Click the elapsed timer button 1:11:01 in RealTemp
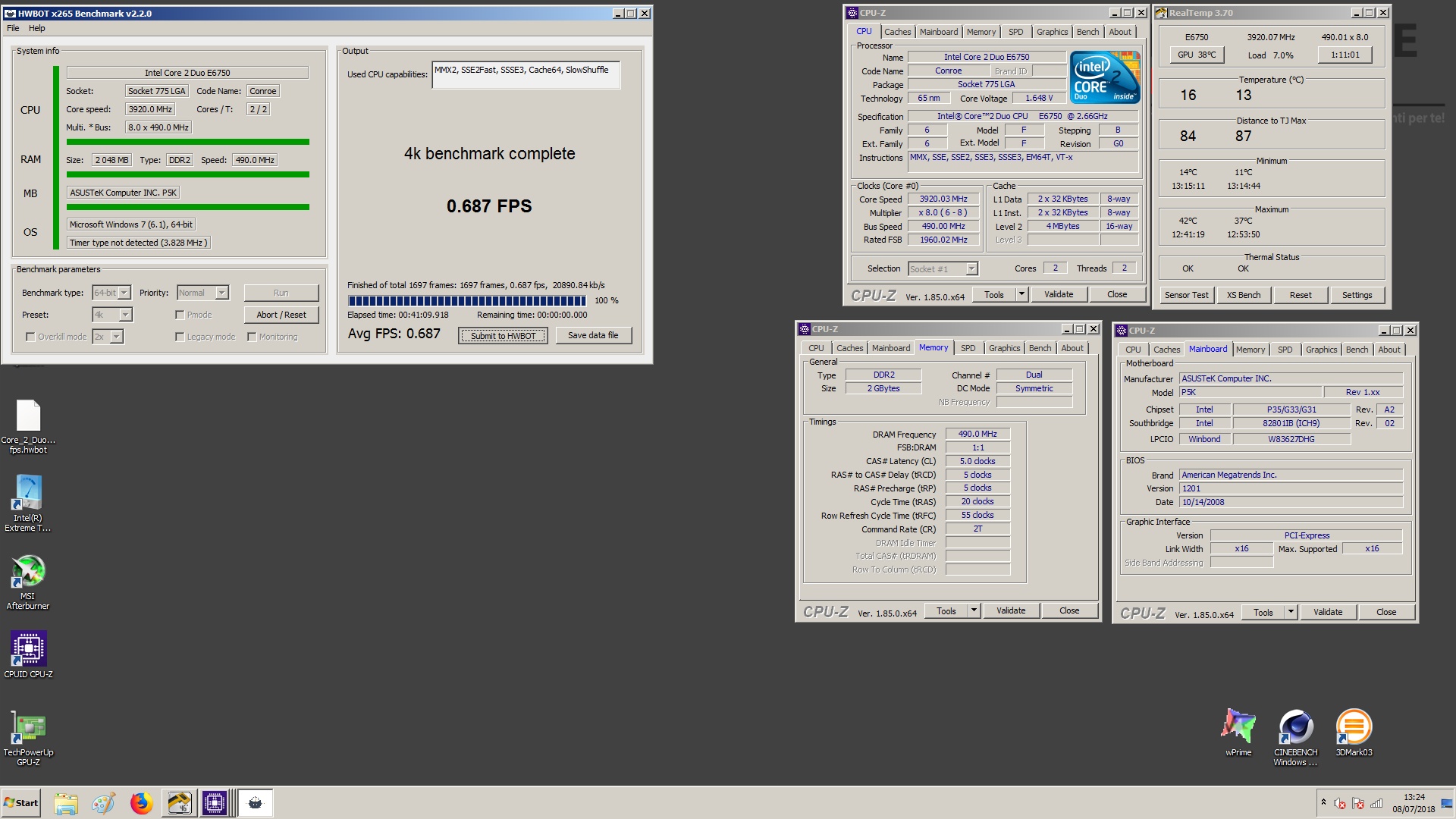 coord(1345,55)
